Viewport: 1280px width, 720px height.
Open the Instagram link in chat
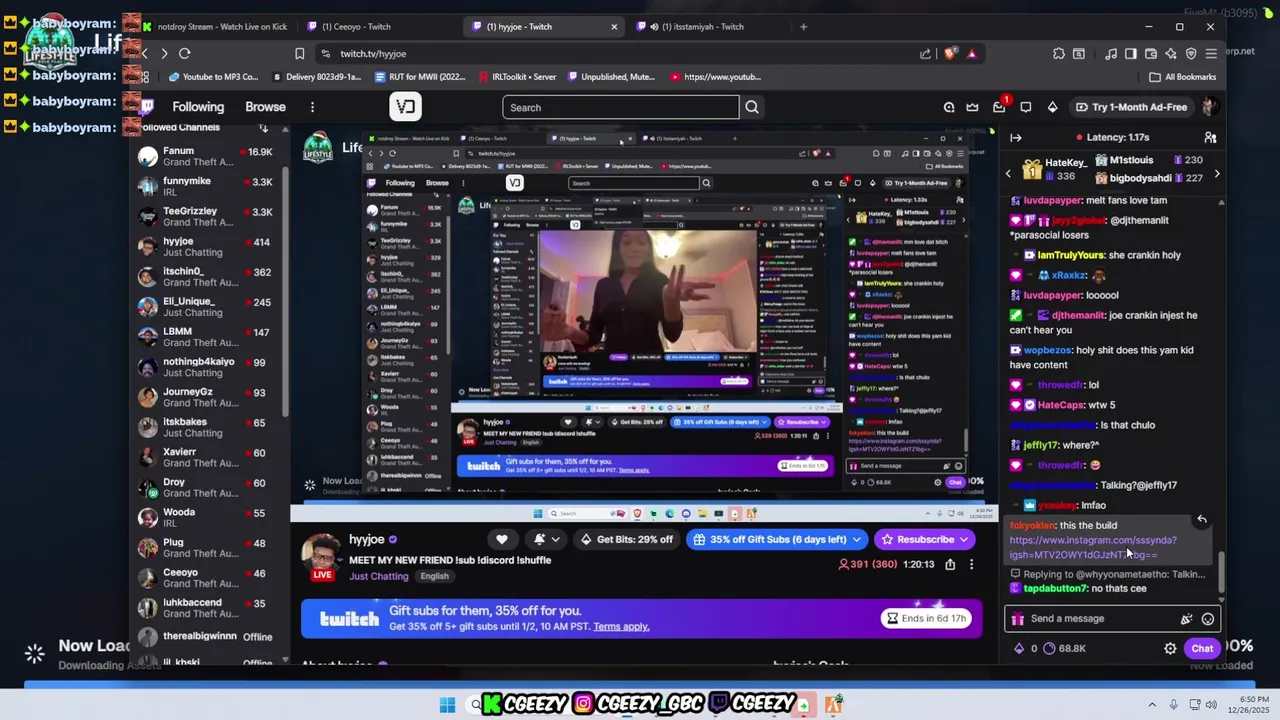(1093, 547)
